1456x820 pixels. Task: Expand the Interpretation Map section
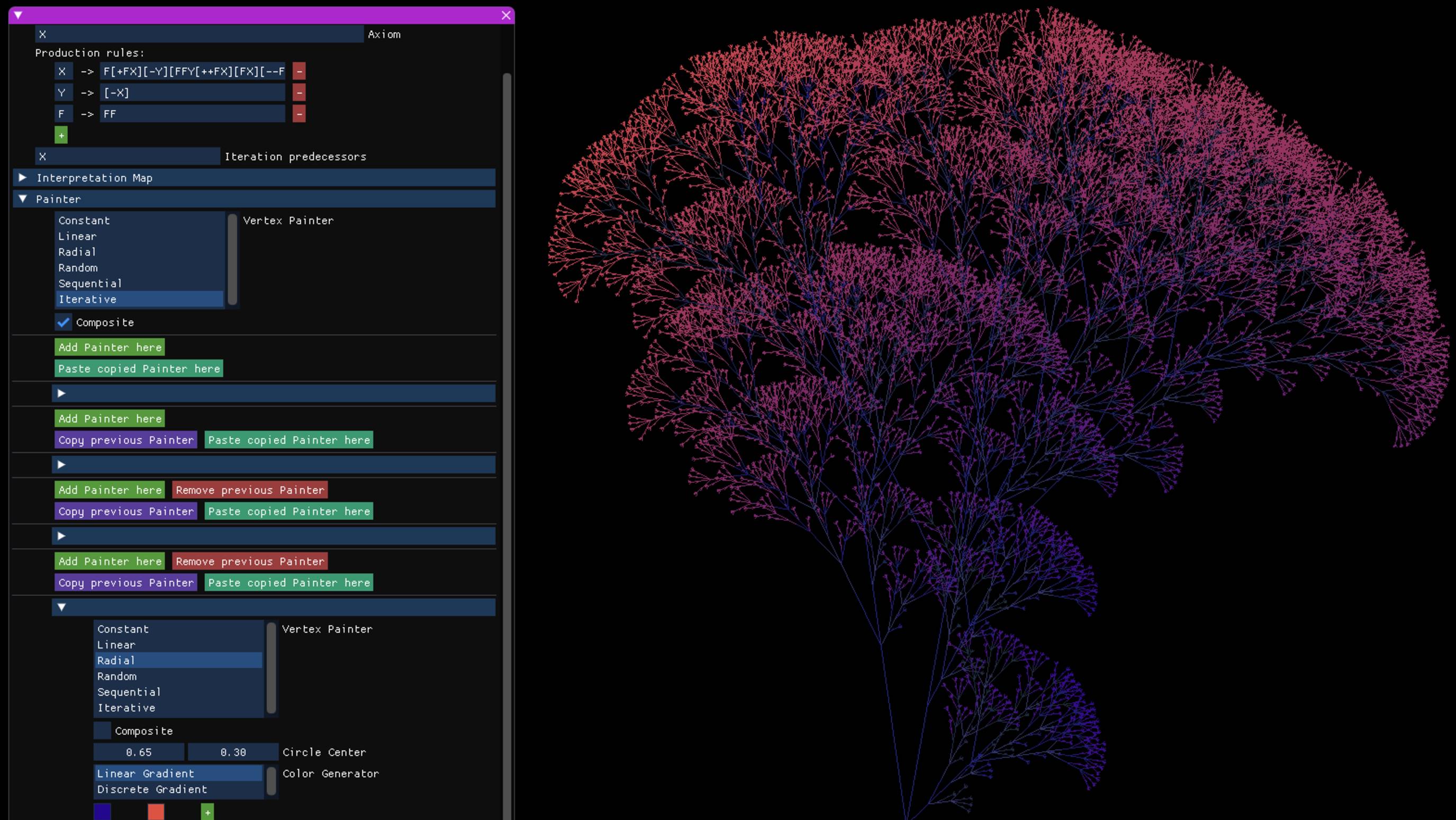pos(23,177)
